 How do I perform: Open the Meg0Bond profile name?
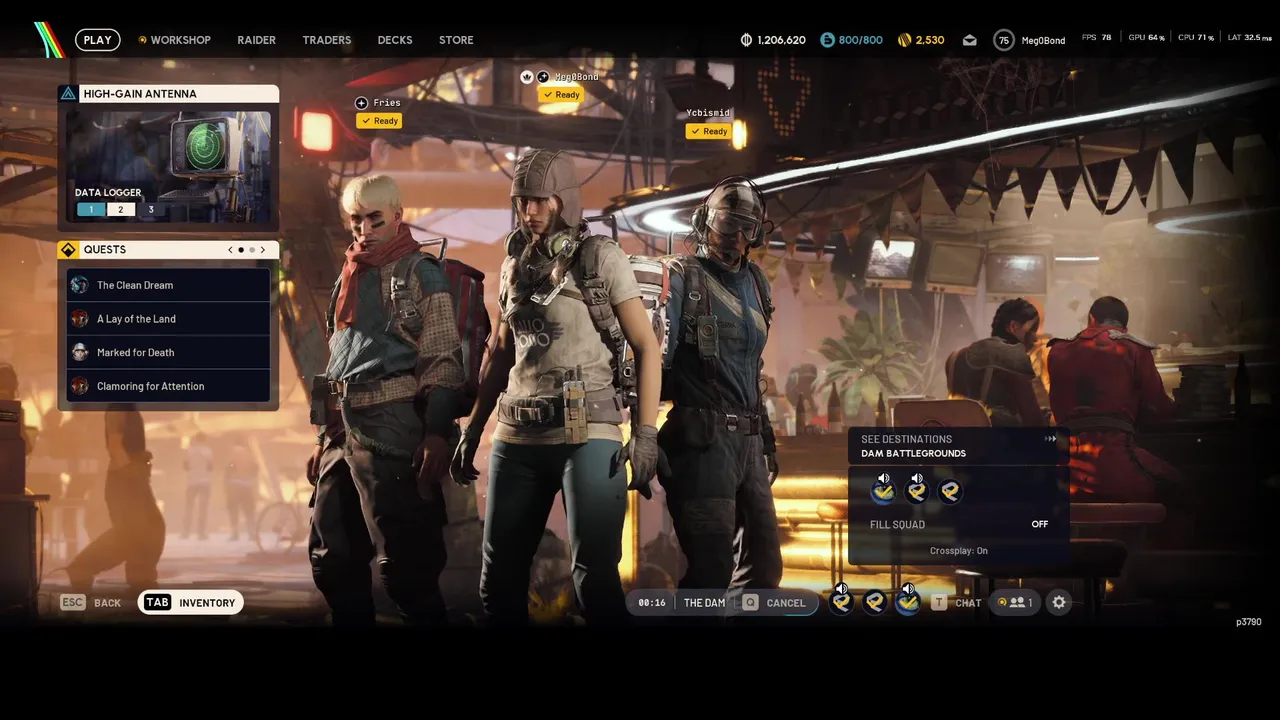pyautogui.click(x=1043, y=40)
